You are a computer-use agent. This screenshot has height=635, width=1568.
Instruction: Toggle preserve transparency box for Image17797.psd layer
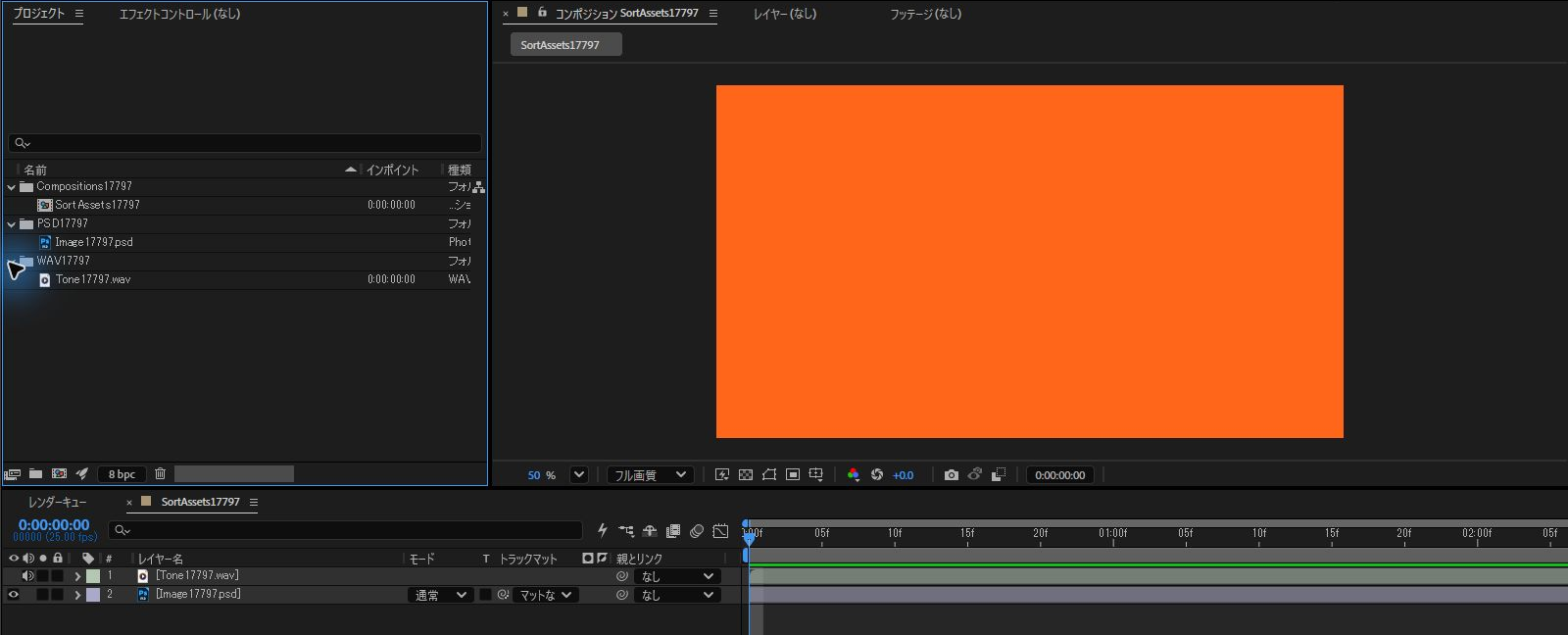coord(485,595)
